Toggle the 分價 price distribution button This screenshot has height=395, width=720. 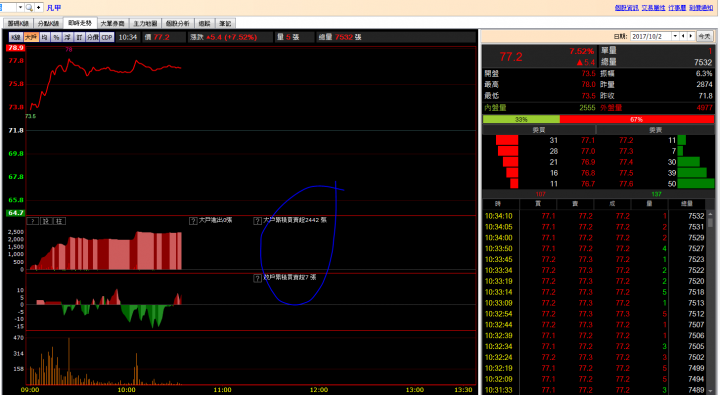pos(92,37)
